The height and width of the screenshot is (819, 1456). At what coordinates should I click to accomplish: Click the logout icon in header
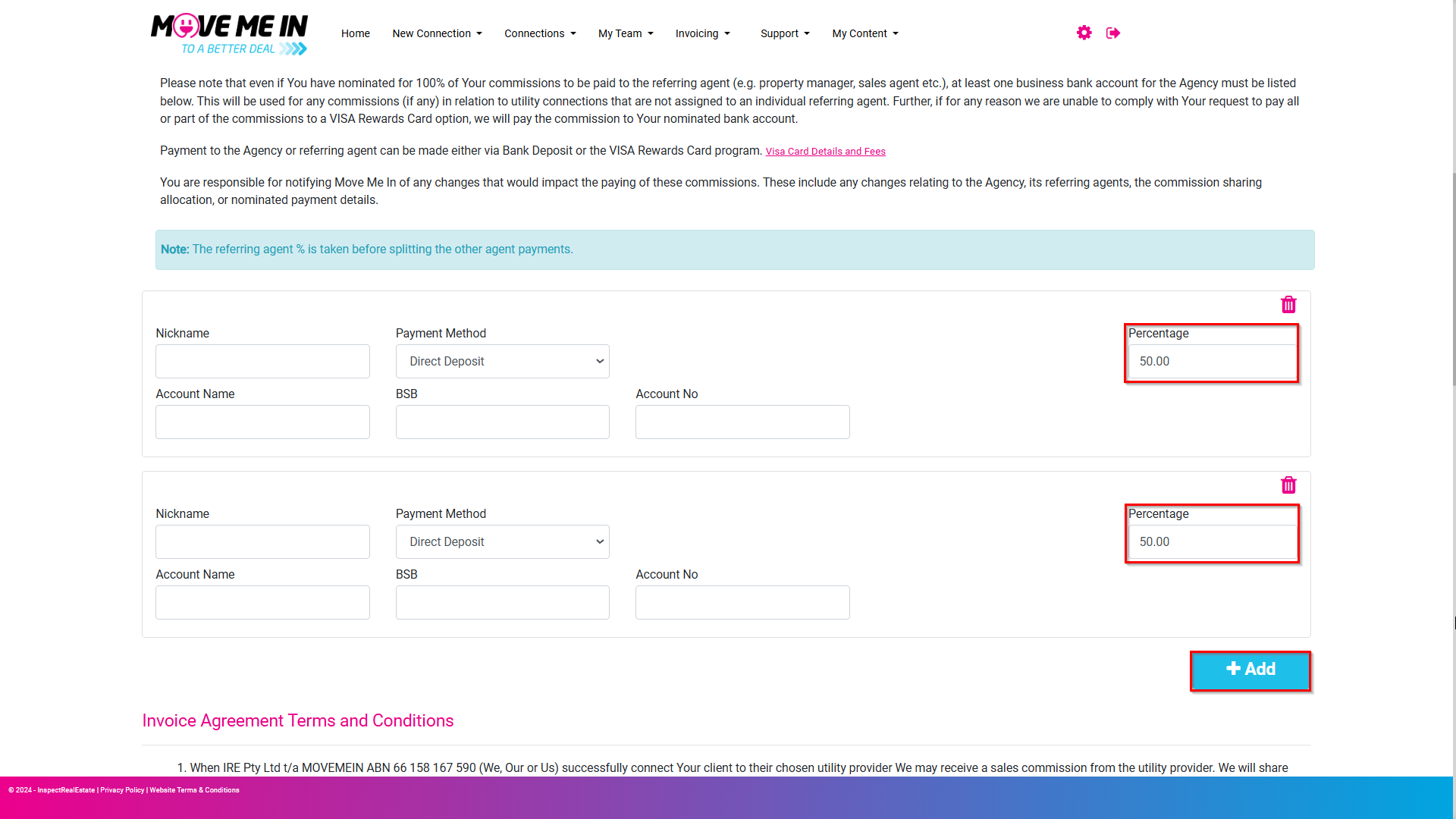click(1113, 33)
